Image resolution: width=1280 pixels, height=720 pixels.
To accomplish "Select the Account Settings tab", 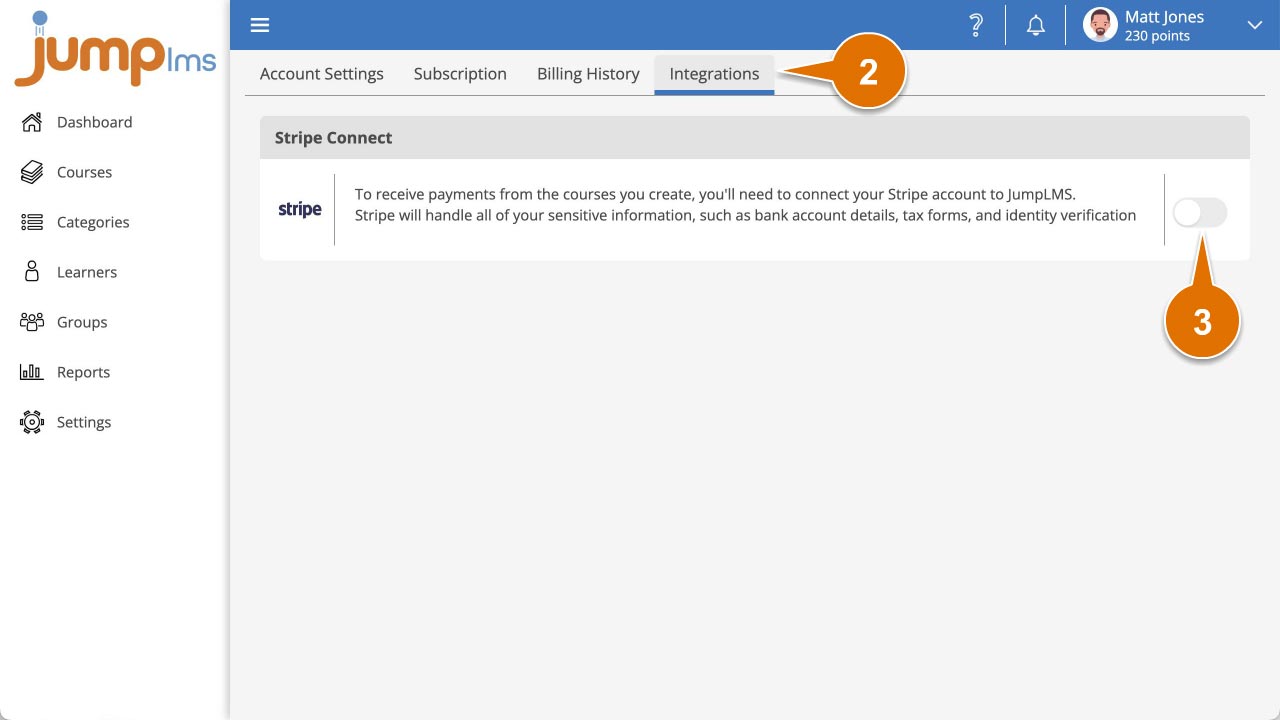I will coord(321,73).
